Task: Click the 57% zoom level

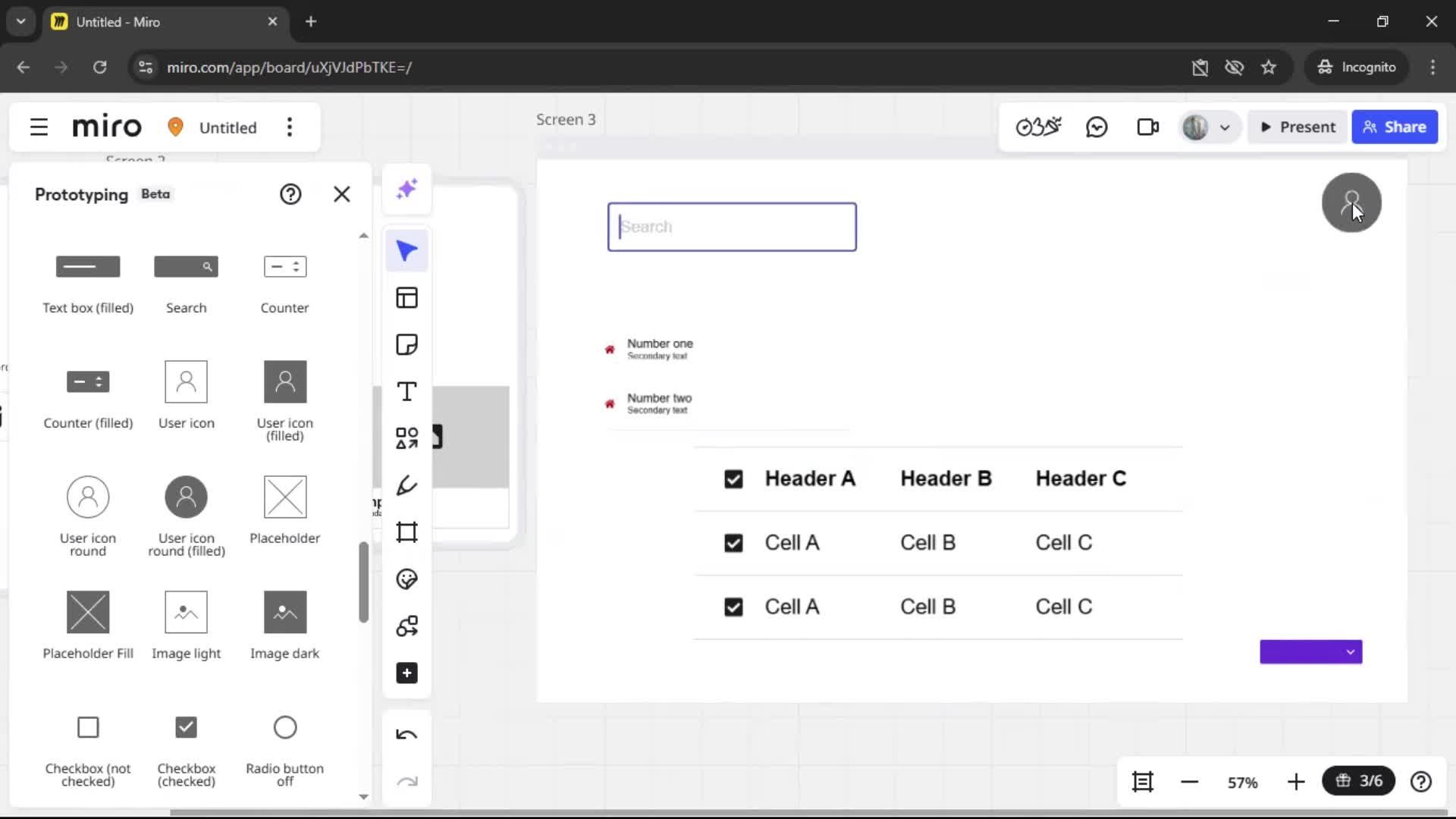Action: [x=1243, y=783]
